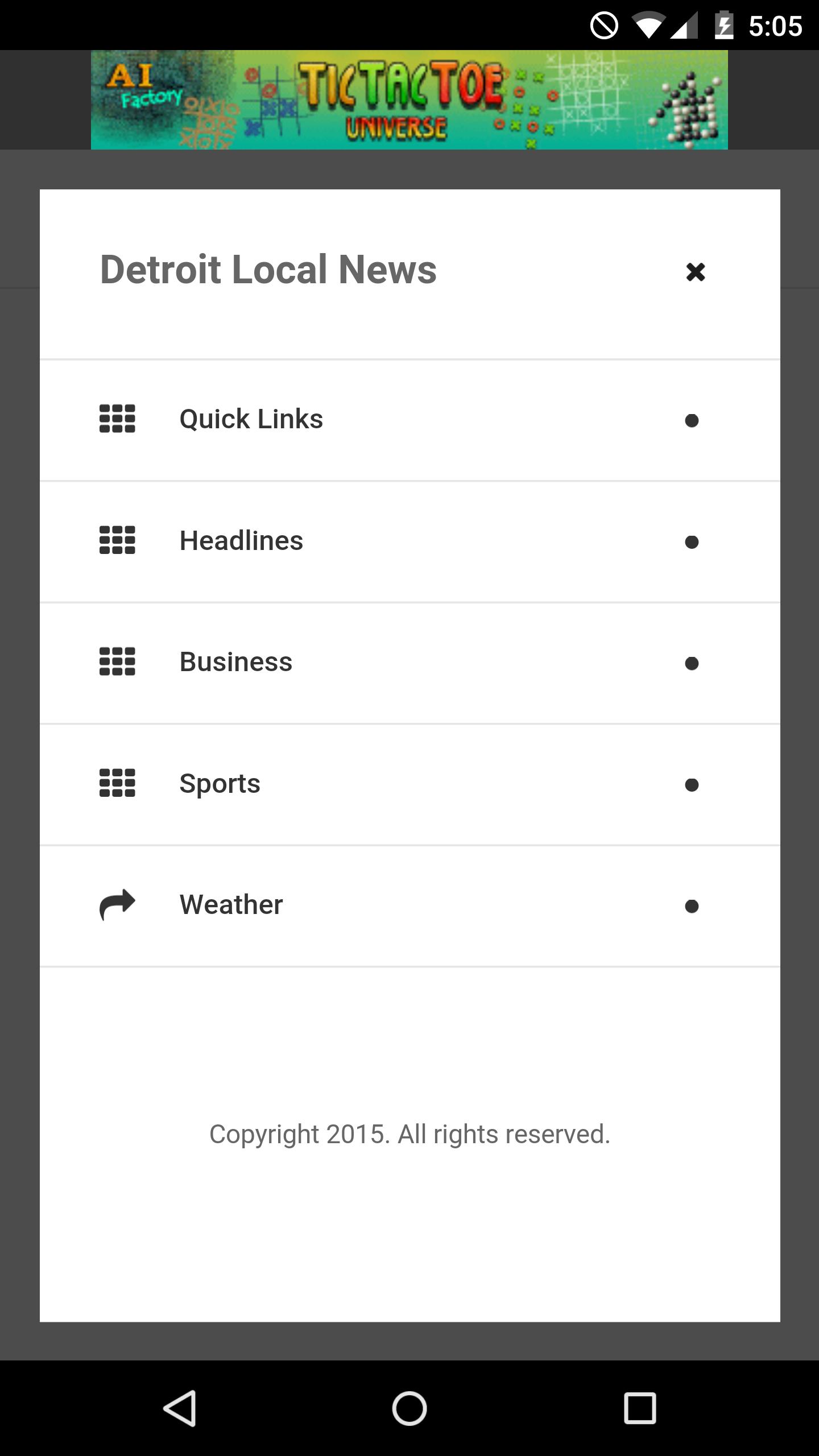Expand the Sports row using its dot

click(692, 785)
